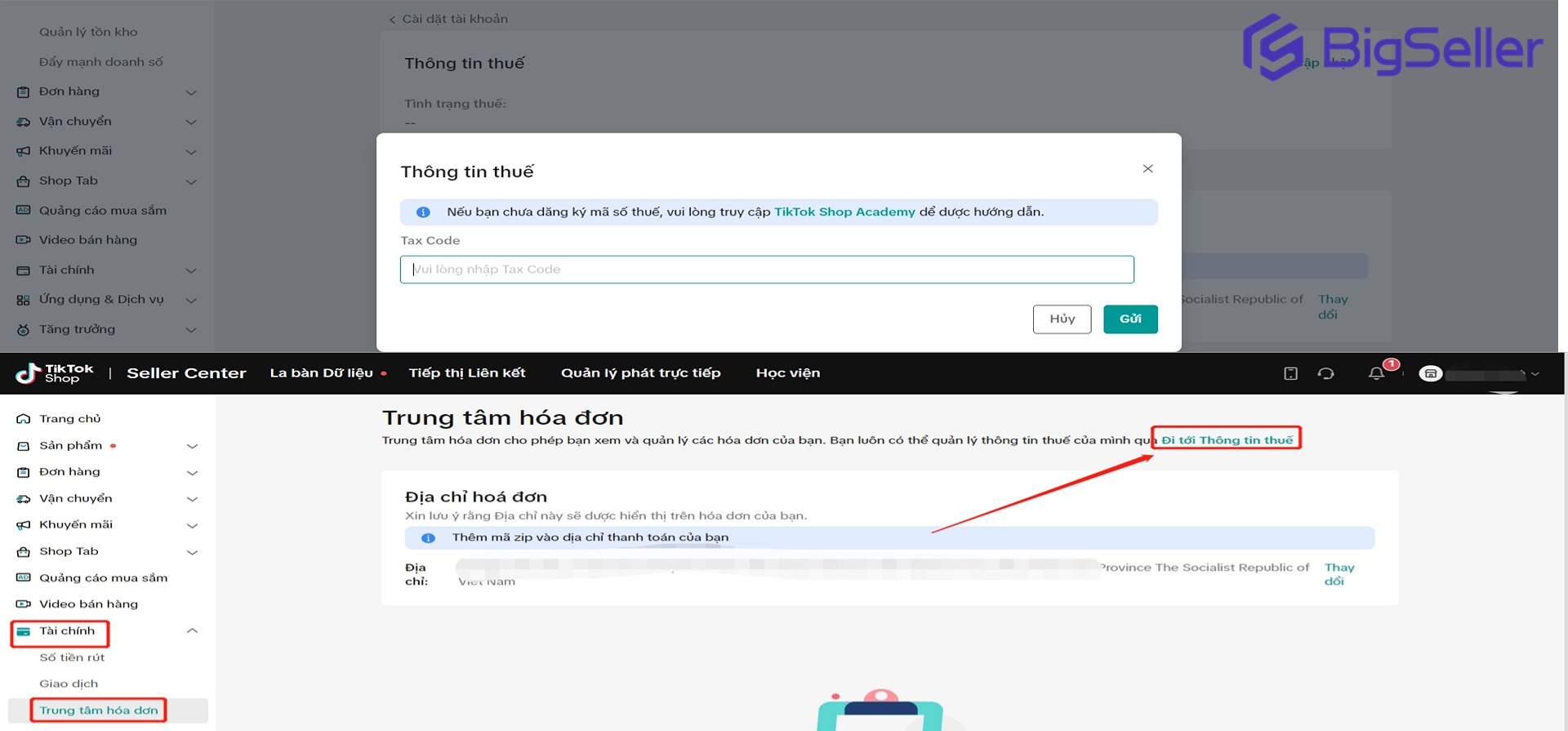Focus the Tax Code input field
The height and width of the screenshot is (731, 1568).
[766, 270]
